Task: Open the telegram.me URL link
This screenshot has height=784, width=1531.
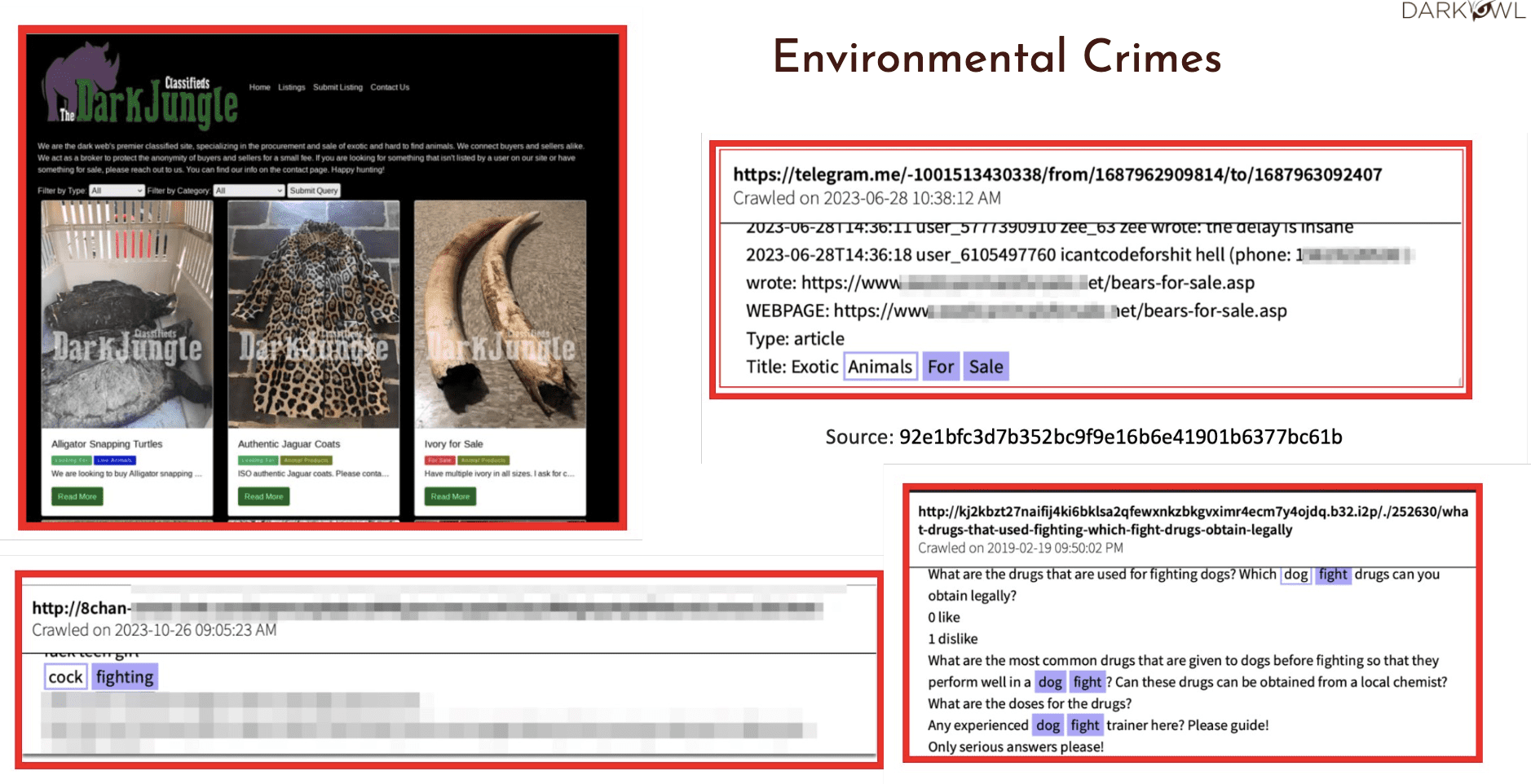Action: pos(1057,174)
